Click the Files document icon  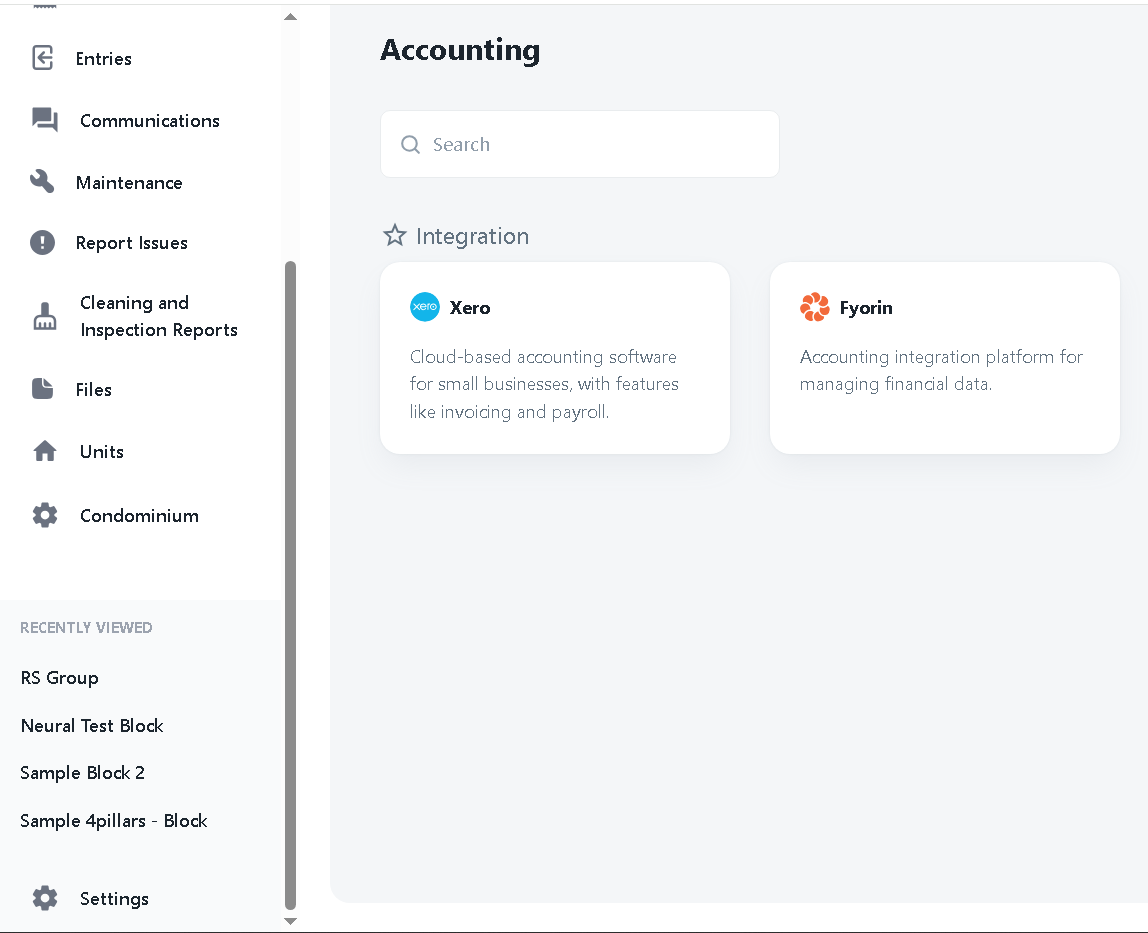pos(42,388)
